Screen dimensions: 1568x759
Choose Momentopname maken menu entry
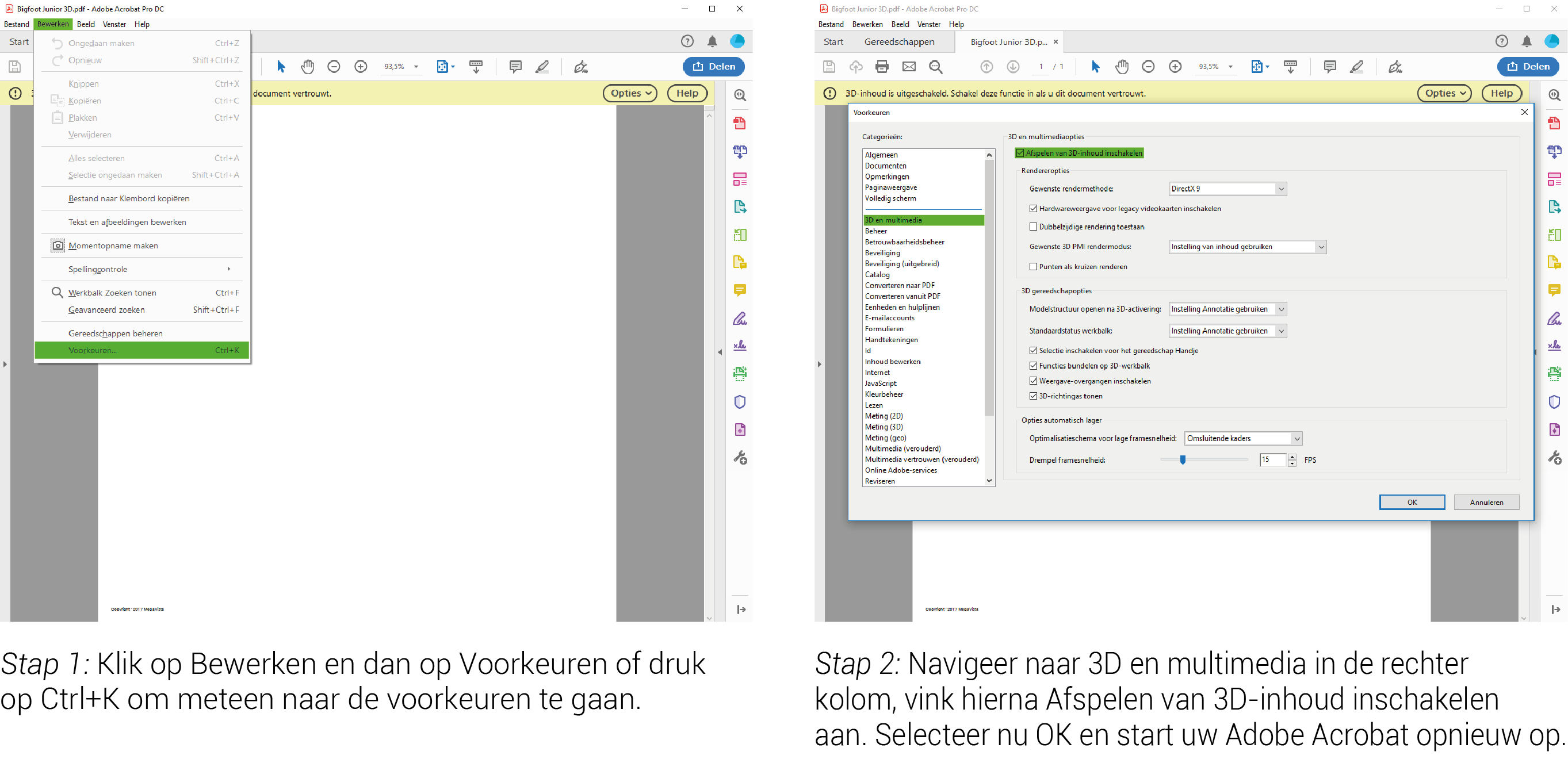(x=142, y=246)
